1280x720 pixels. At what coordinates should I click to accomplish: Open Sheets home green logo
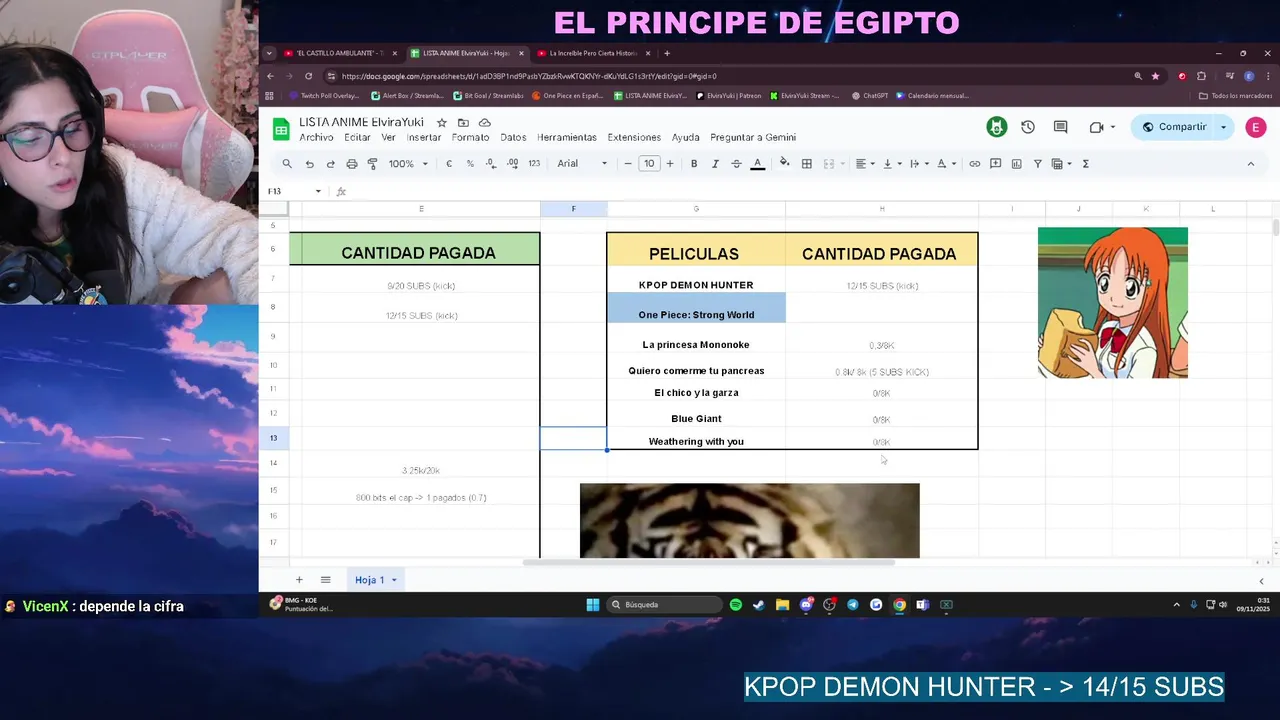(x=281, y=128)
